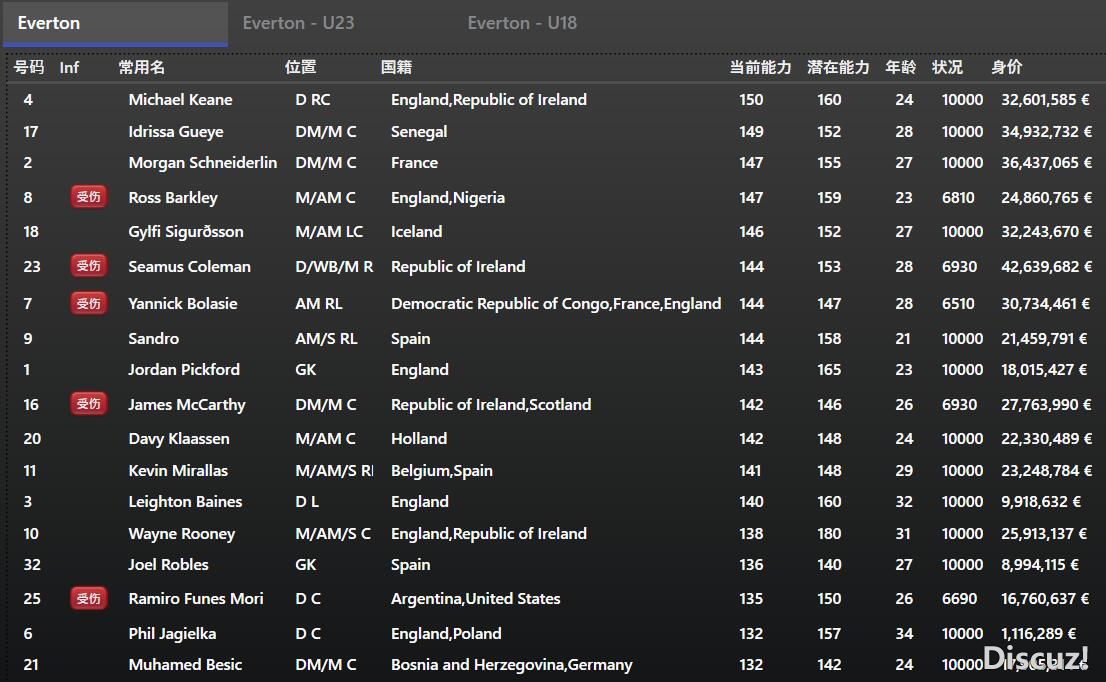Select player name Michael Keane
Screen dimensions: 1106x682
pyautogui.click(x=181, y=99)
